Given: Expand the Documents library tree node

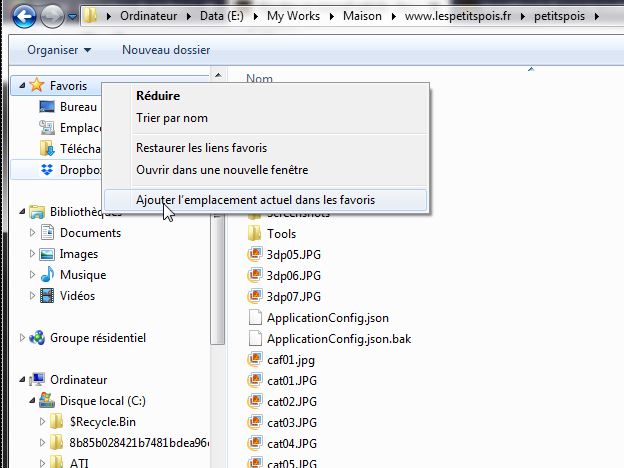Looking at the screenshot, I should click(x=32, y=233).
